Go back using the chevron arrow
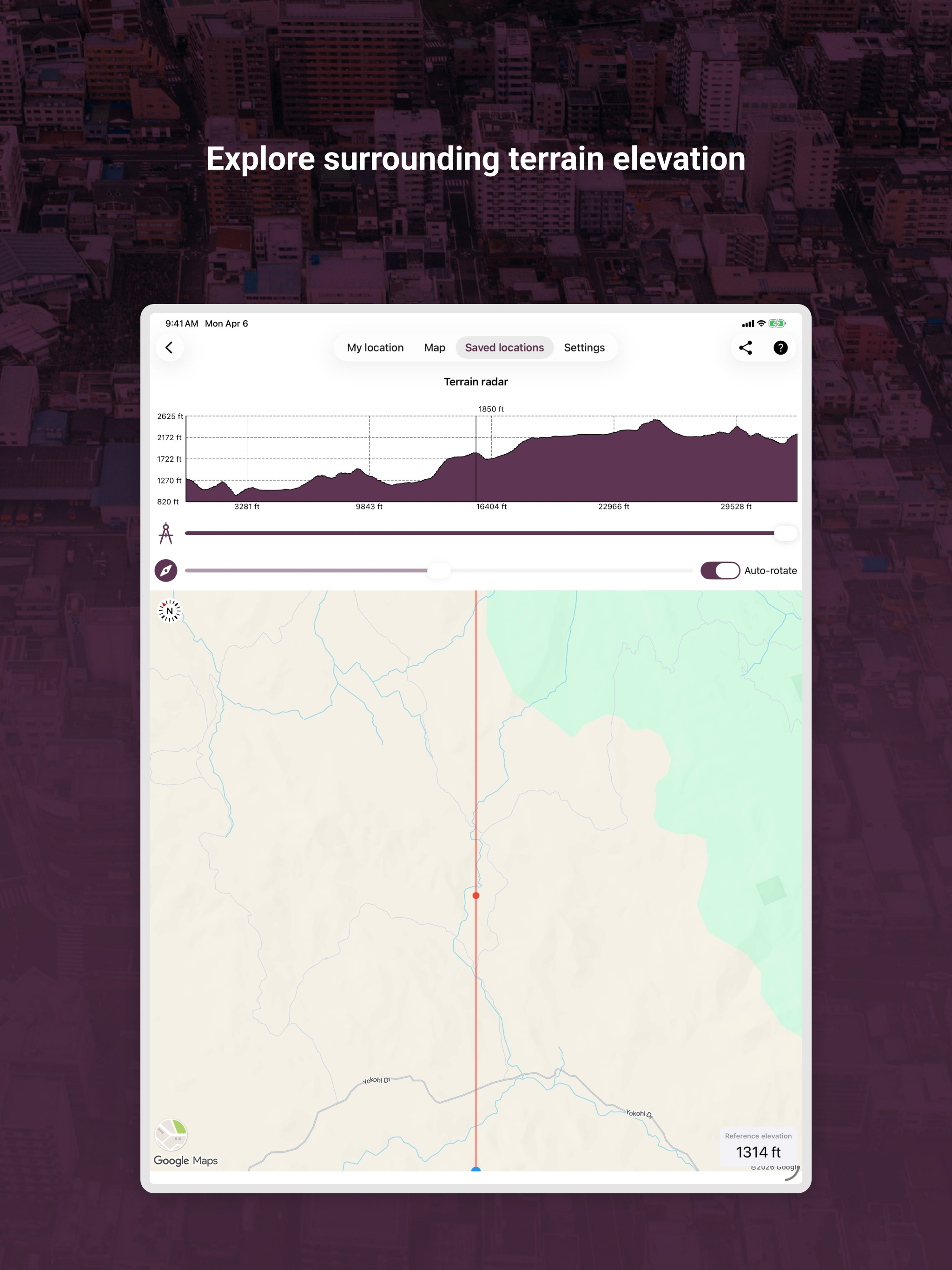 169,347
